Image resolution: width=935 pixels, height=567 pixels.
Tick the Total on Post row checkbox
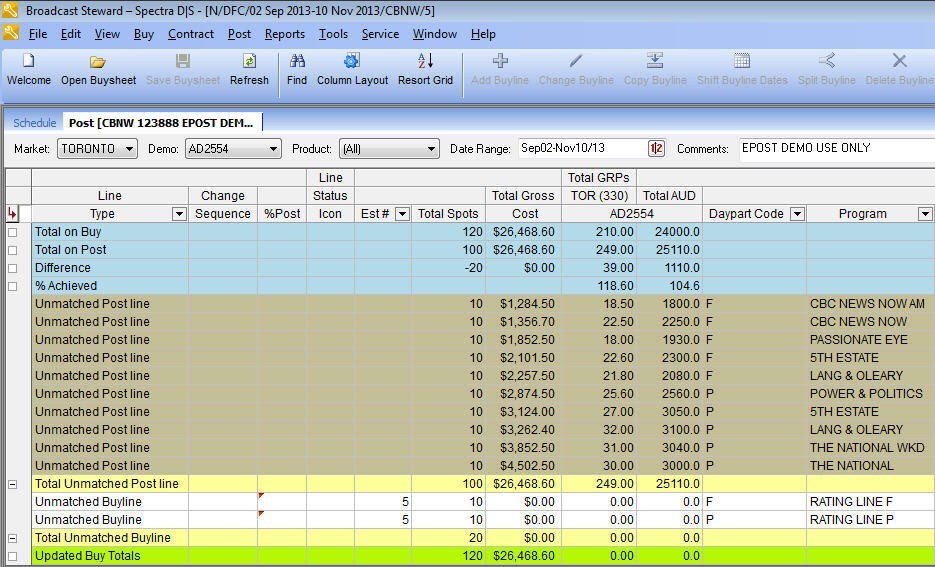[x=13, y=250]
